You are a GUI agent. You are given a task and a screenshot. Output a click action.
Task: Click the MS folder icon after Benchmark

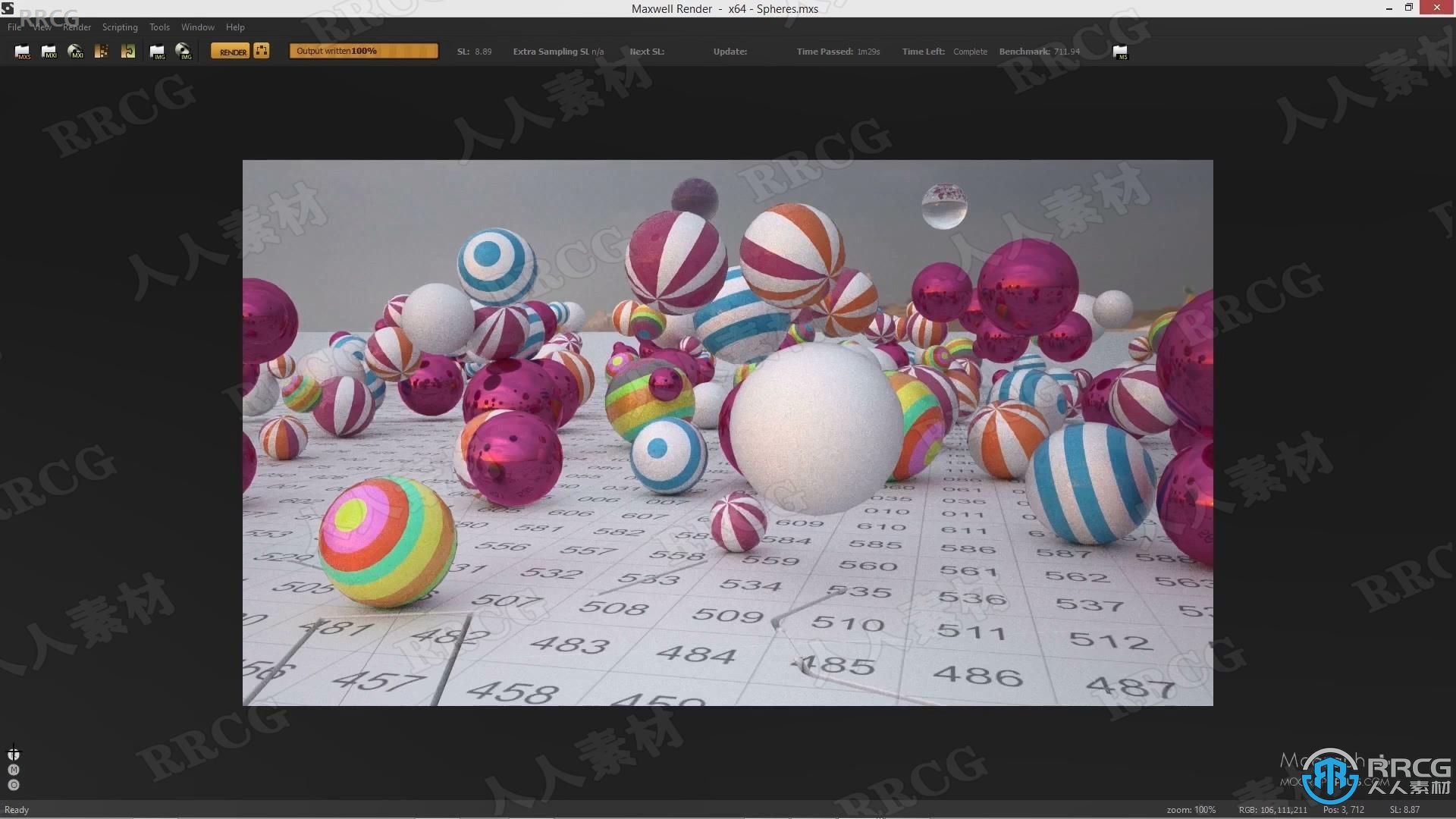[1120, 52]
